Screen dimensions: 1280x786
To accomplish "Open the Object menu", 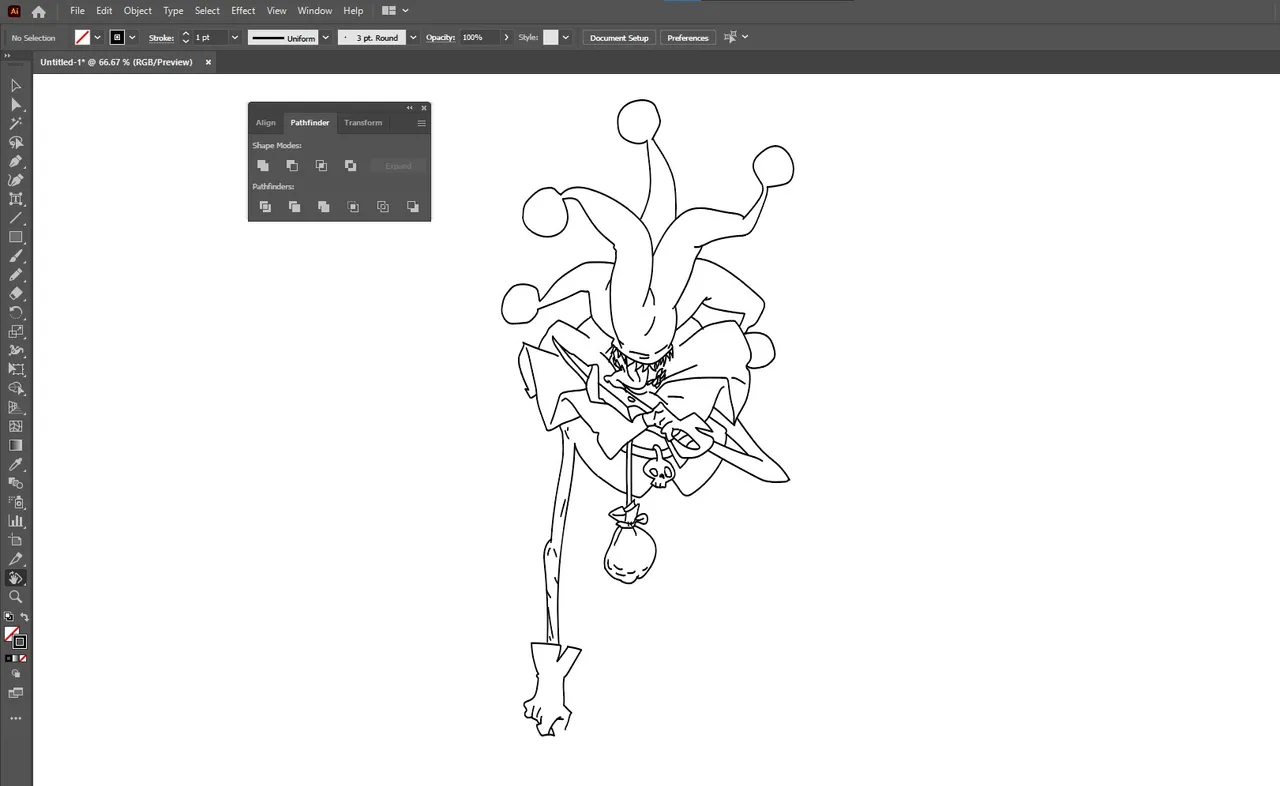I will (138, 11).
